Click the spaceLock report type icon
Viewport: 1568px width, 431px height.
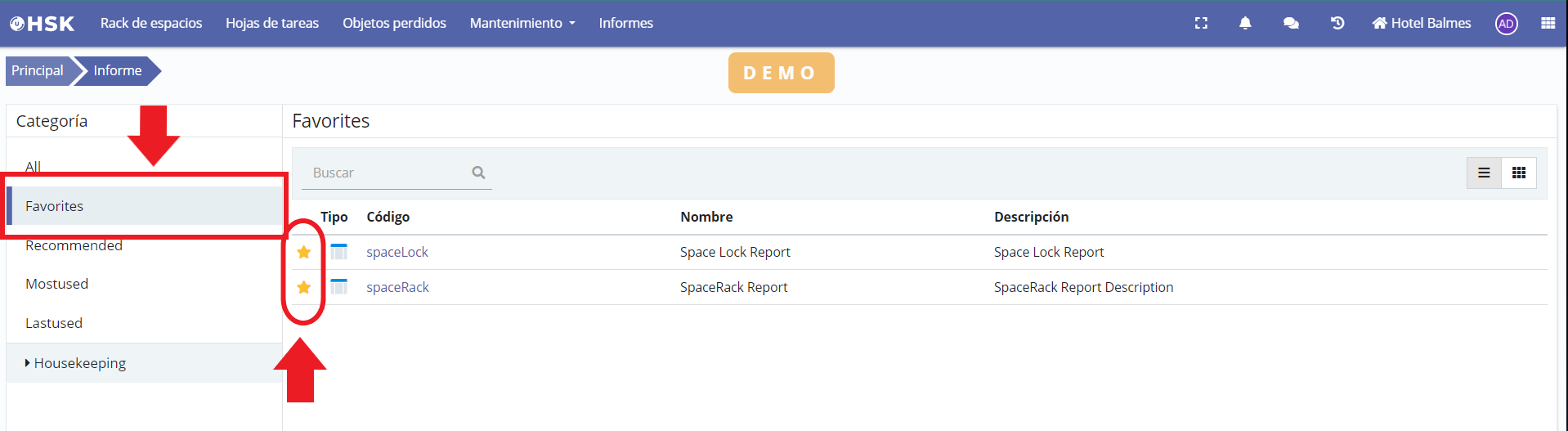(x=338, y=252)
